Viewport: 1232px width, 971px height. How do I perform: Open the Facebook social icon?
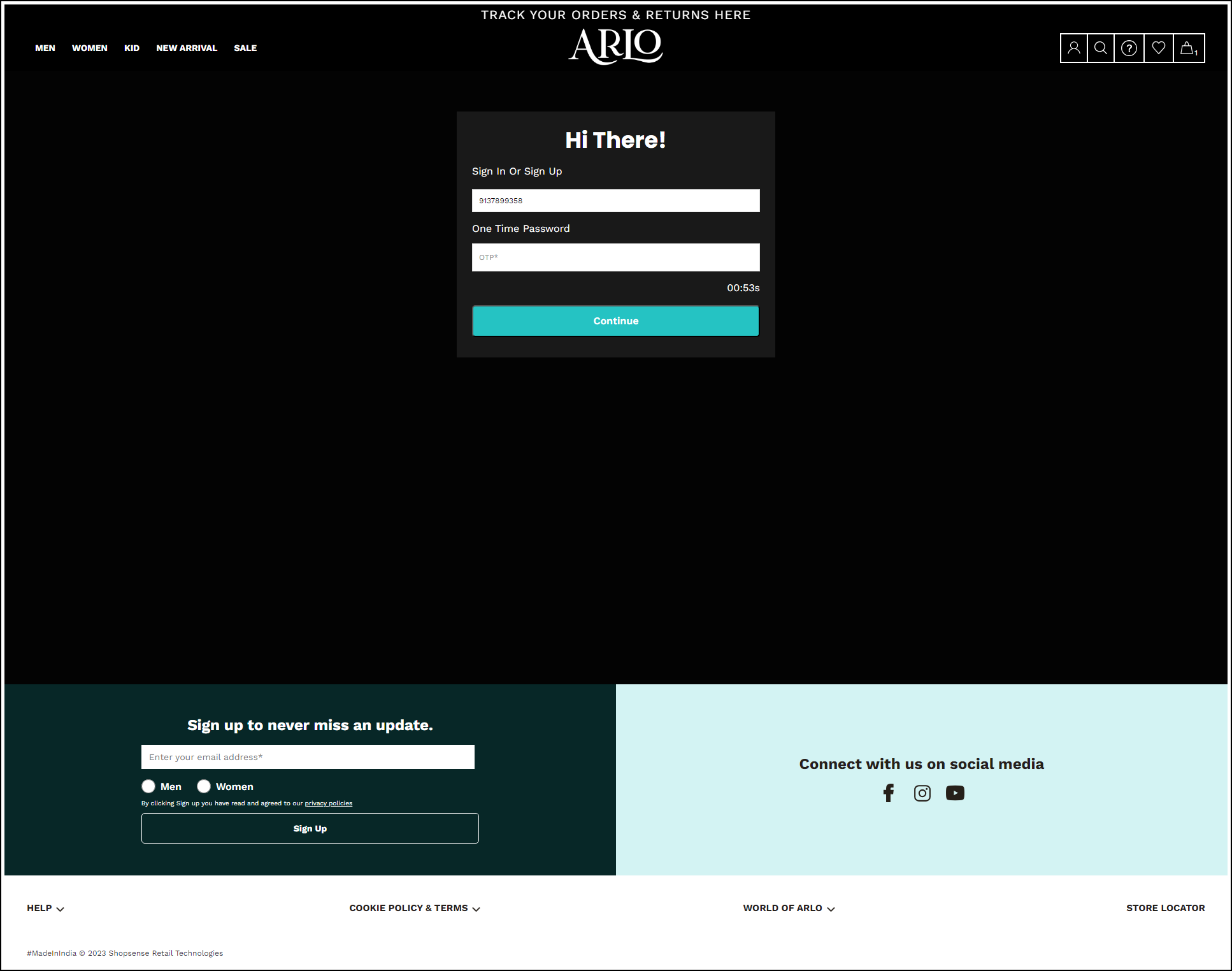(x=889, y=793)
